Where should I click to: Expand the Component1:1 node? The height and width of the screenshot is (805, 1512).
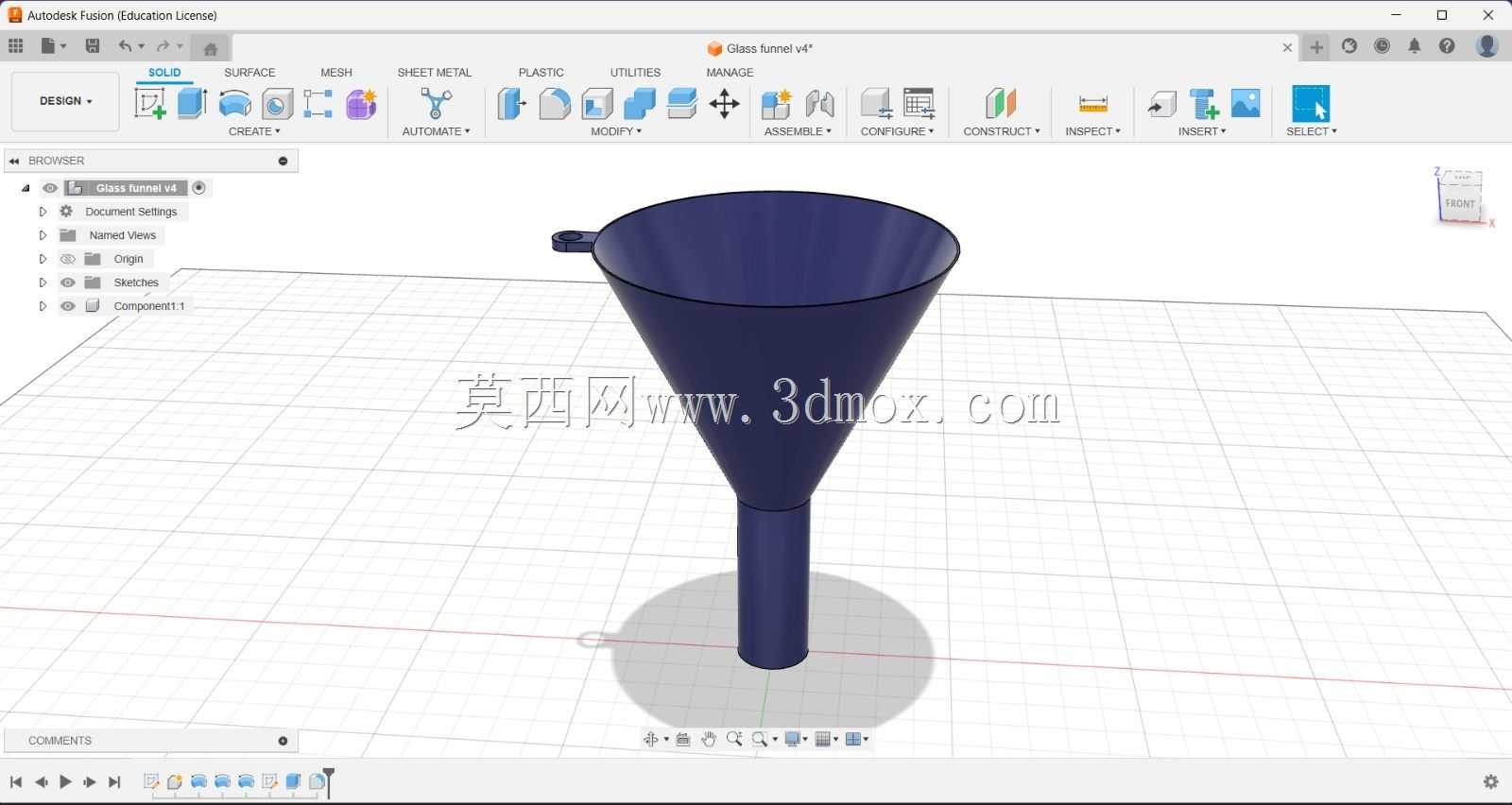pos(43,306)
